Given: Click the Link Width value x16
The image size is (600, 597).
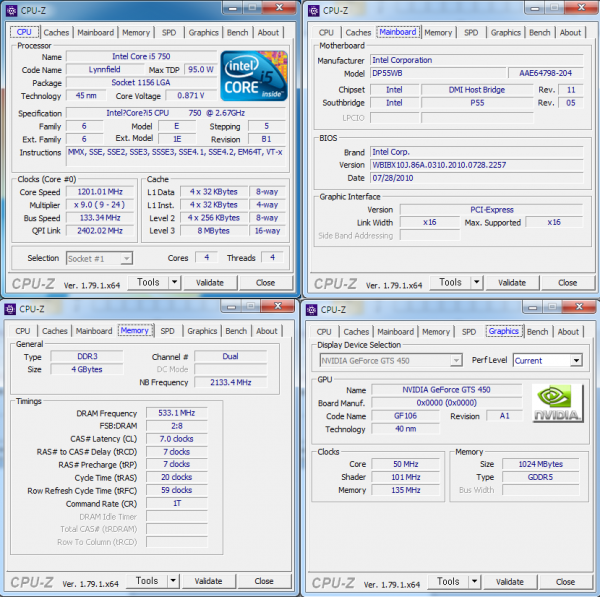Looking at the screenshot, I should coord(429,222).
